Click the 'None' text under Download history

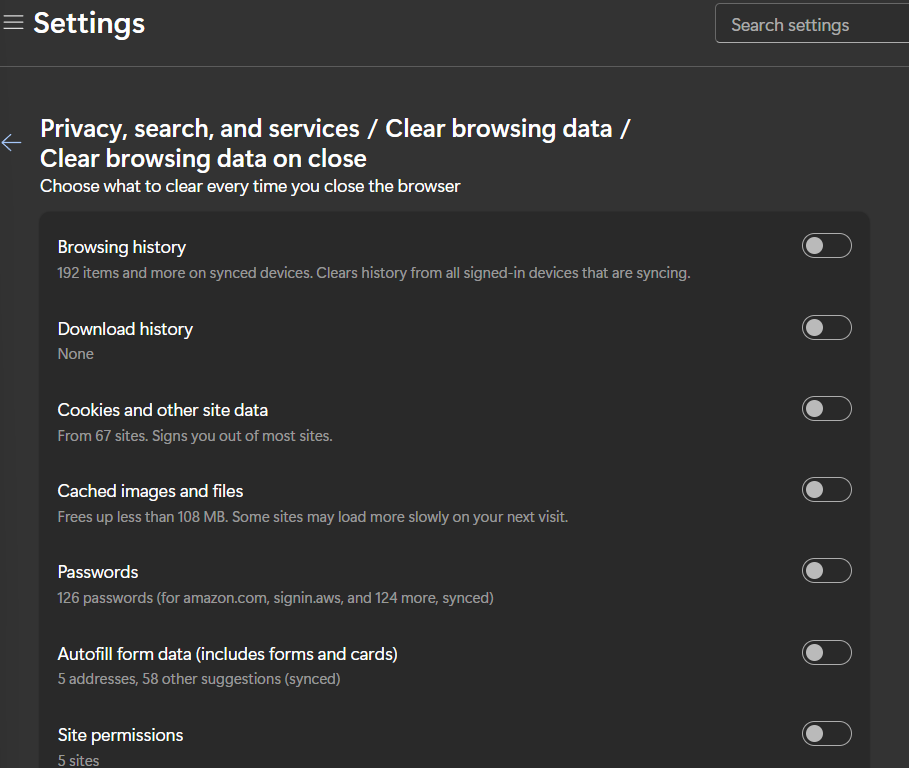pyautogui.click(x=75, y=354)
